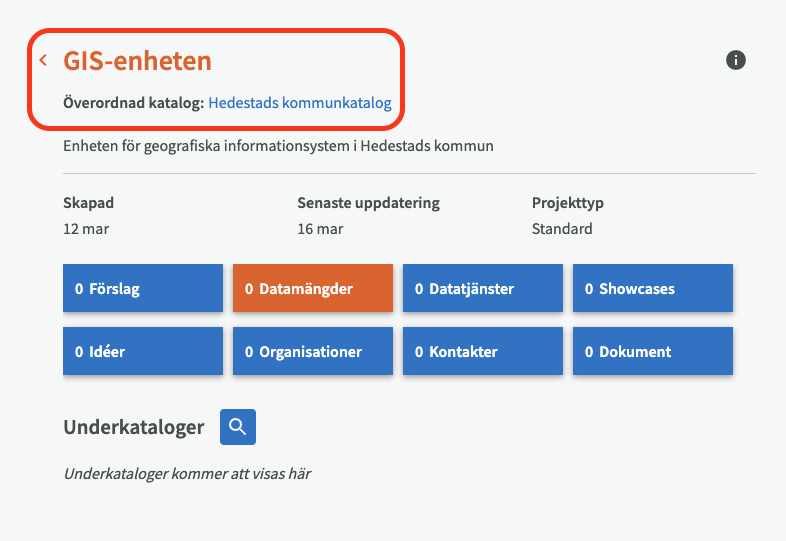This screenshot has height=541, width=786.
Task: Show the 0 Showcases tile
Action: 653,289
